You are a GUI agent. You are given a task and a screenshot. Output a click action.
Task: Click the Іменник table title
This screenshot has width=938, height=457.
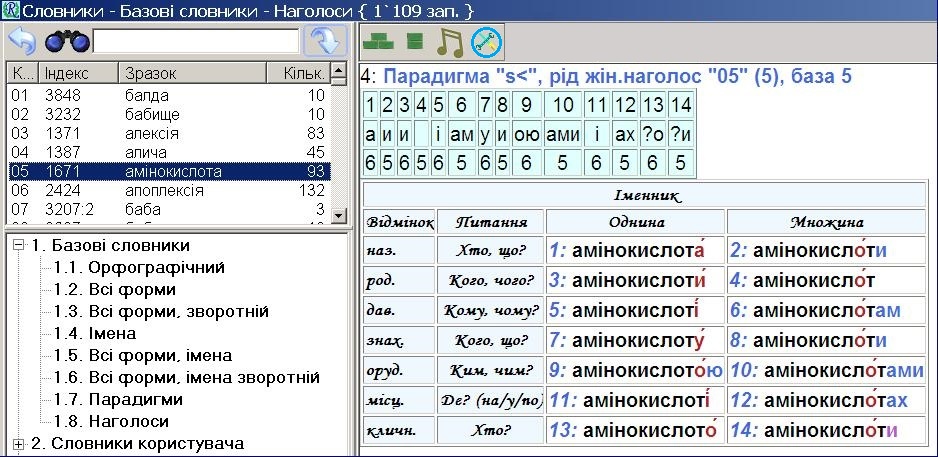644,195
